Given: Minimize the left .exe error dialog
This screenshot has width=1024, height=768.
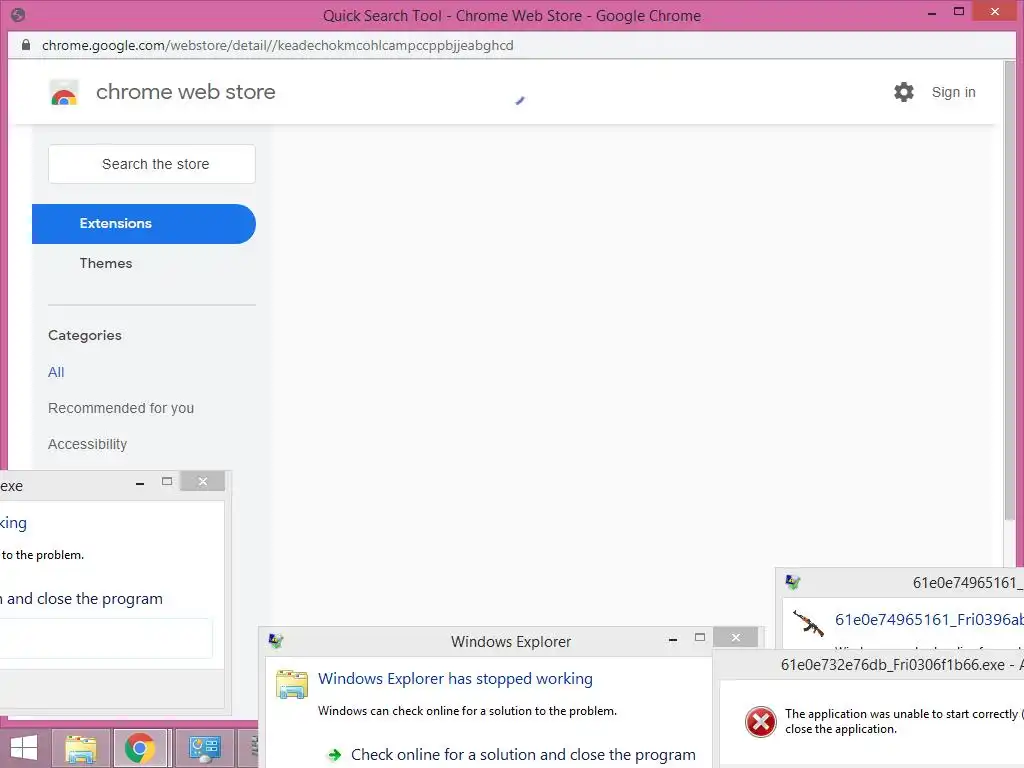Looking at the screenshot, I should pyautogui.click(x=140, y=483).
